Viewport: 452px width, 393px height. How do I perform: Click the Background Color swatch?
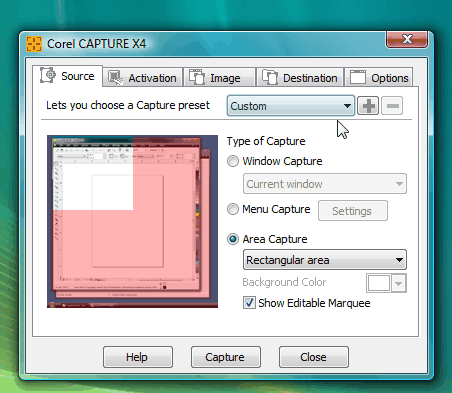[x=386, y=283]
